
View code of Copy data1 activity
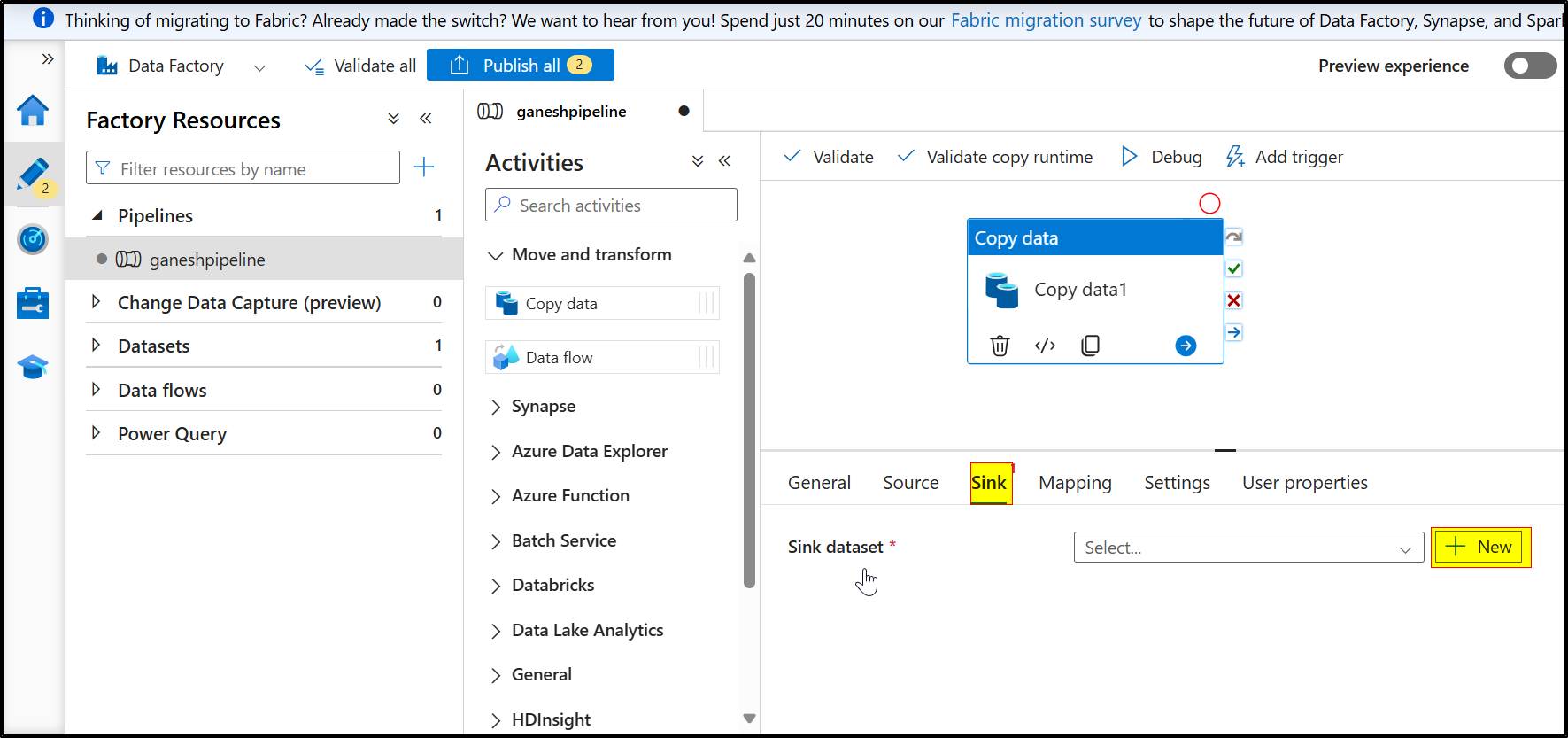pos(1045,346)
